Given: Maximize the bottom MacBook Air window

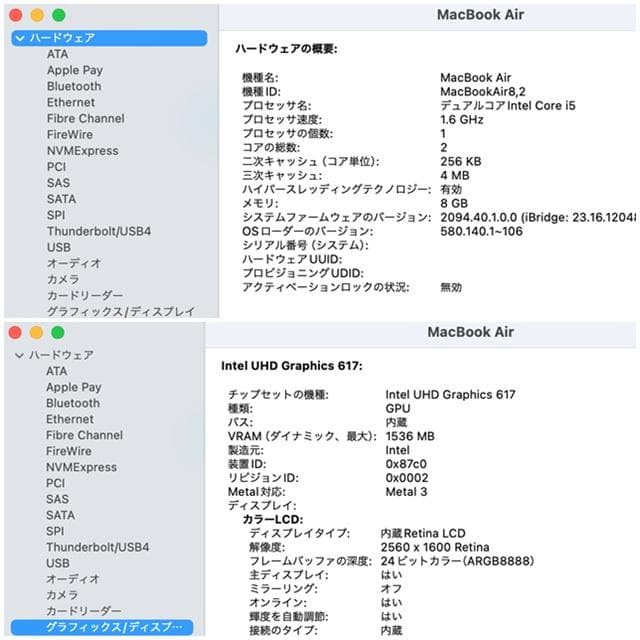Looking at the screenshot, I should [x=58, y=333].
